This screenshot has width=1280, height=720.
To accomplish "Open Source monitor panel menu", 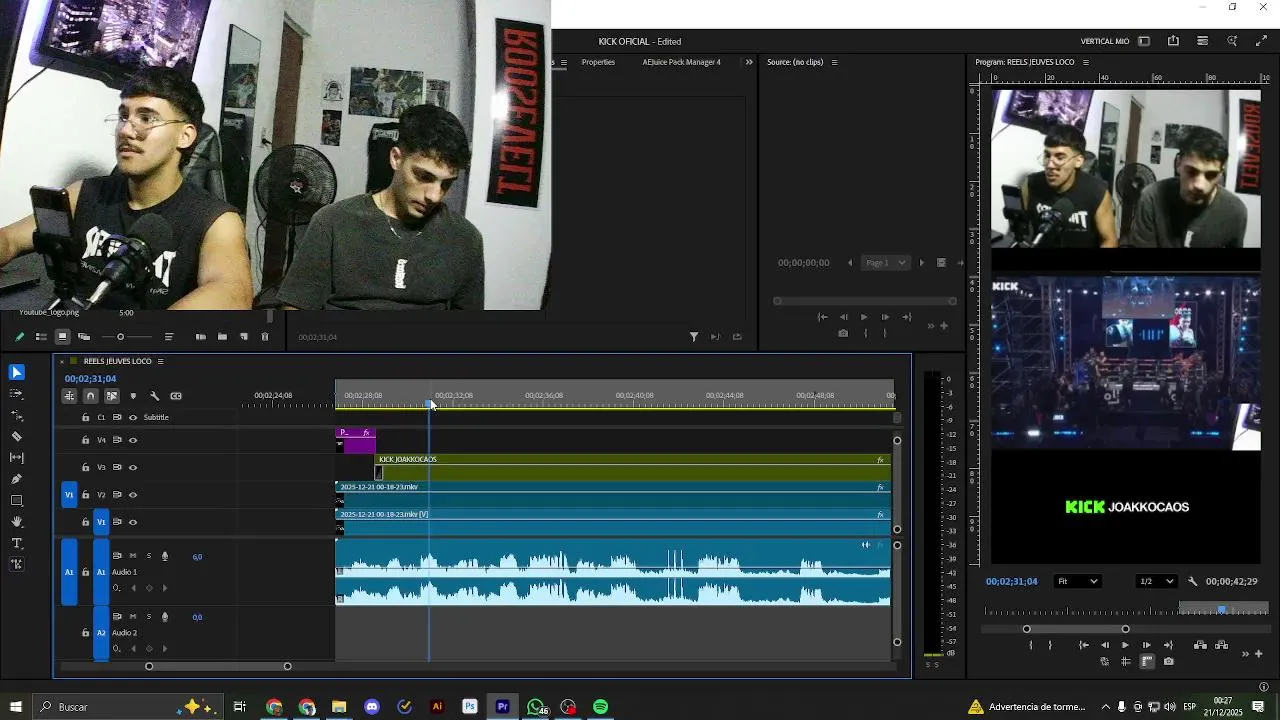I will click(x=834, y=62).
